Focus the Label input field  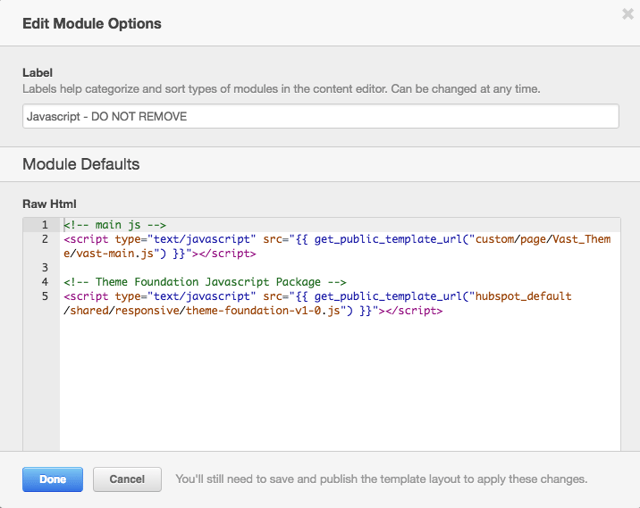[320, 116]
